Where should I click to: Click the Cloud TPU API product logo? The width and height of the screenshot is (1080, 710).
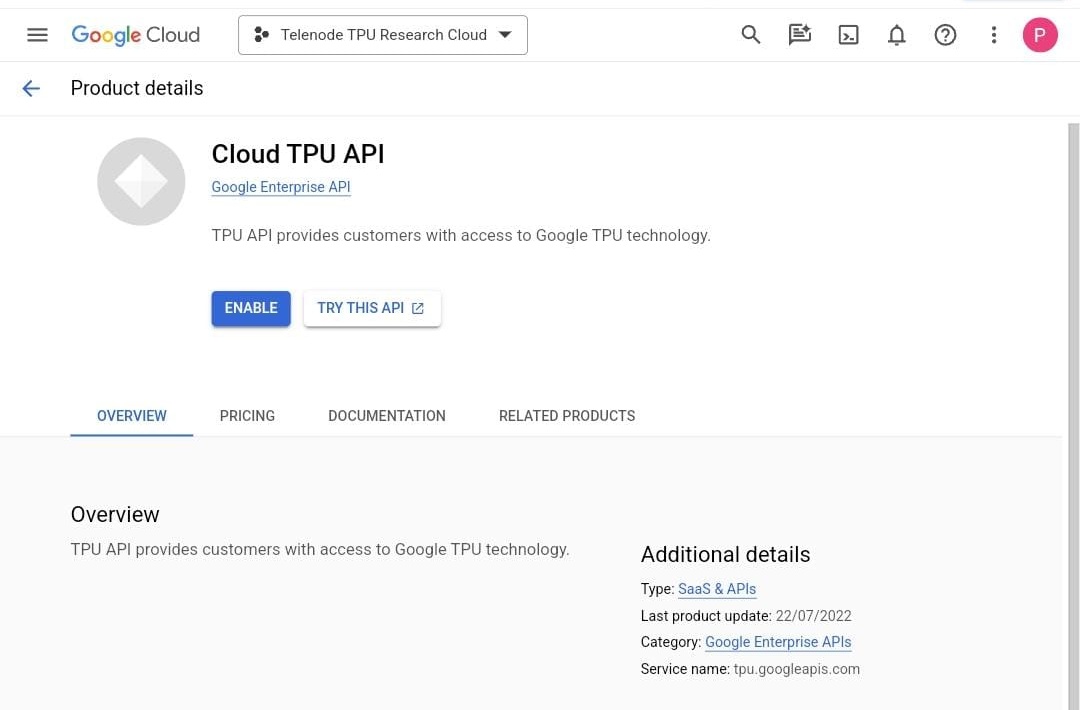(x=141, y=181)
